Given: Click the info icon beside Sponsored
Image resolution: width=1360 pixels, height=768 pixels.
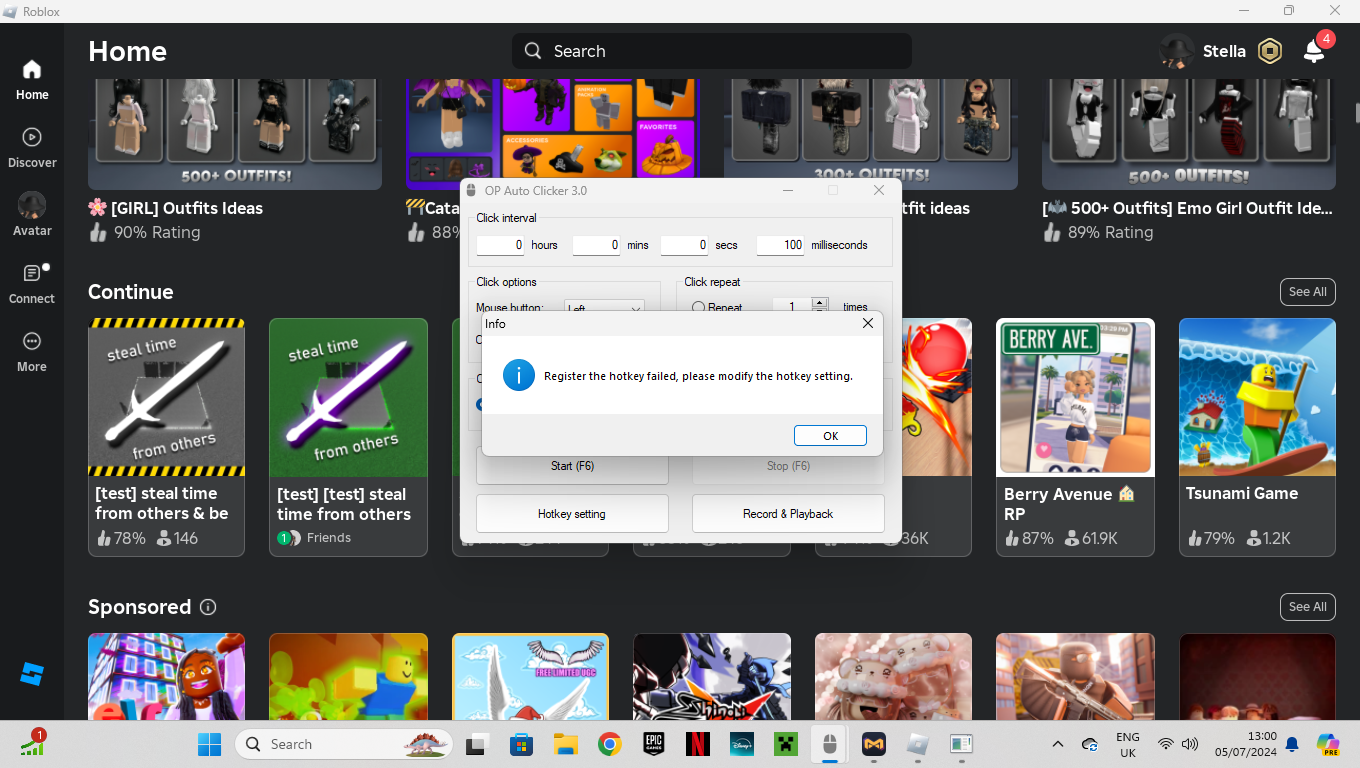Looking at the screenshot, I should (208, 607).
